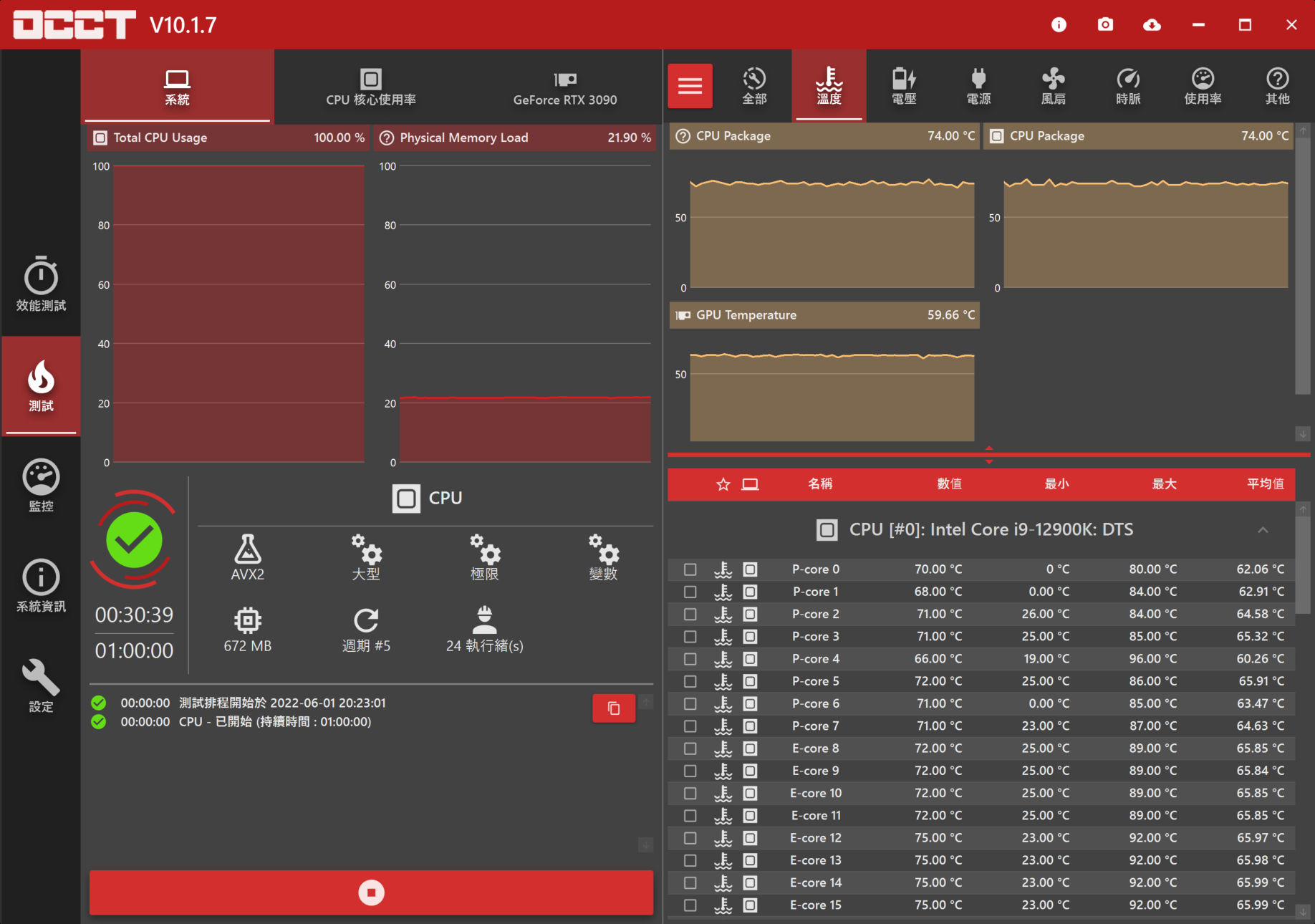Image resolution: width=1315 pixels, height=924 pixels.
Task: Check the E-core 14 checkbox
Action: click(x=690, y=883)
